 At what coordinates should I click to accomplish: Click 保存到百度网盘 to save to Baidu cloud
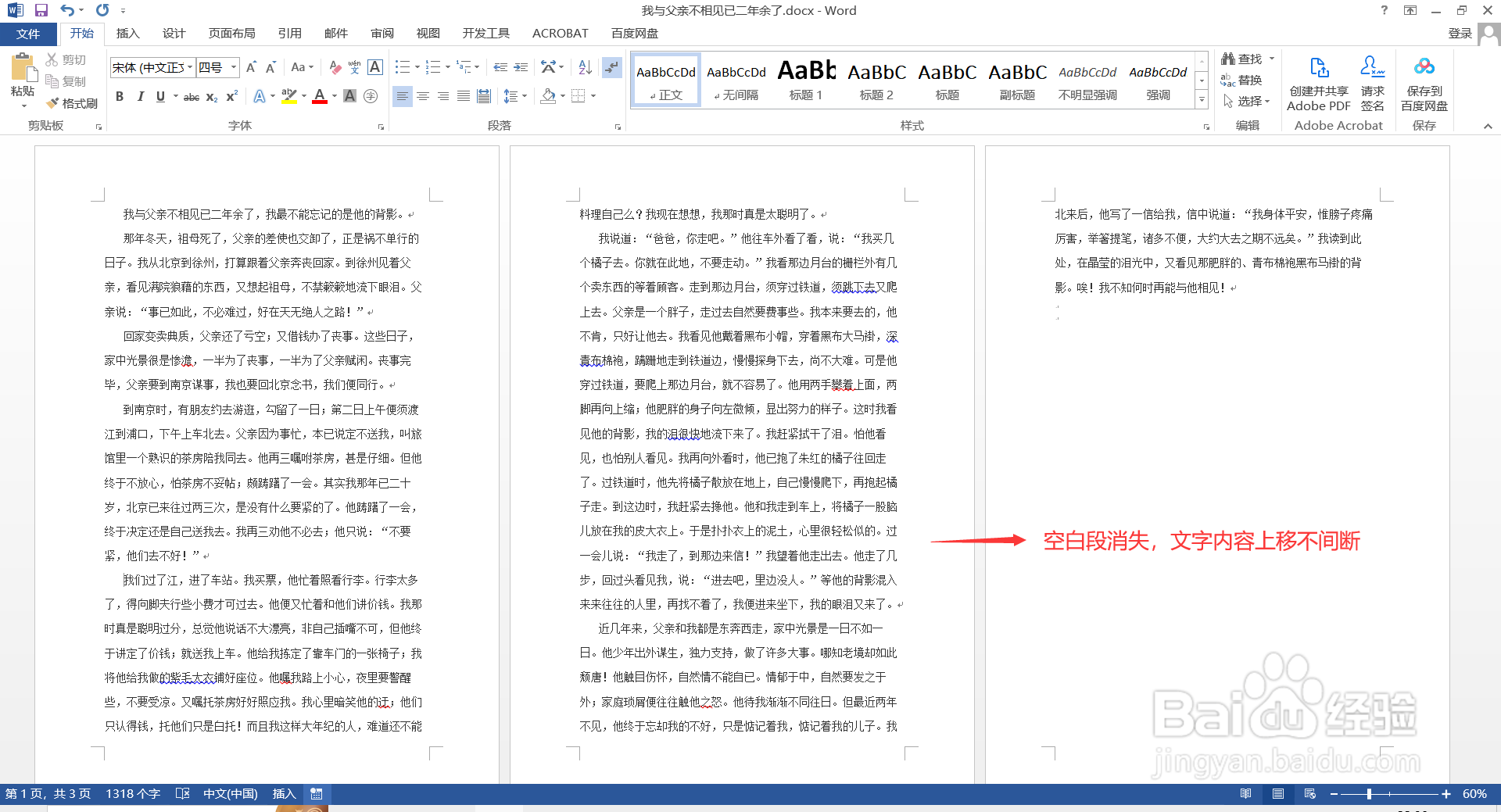1424,82
